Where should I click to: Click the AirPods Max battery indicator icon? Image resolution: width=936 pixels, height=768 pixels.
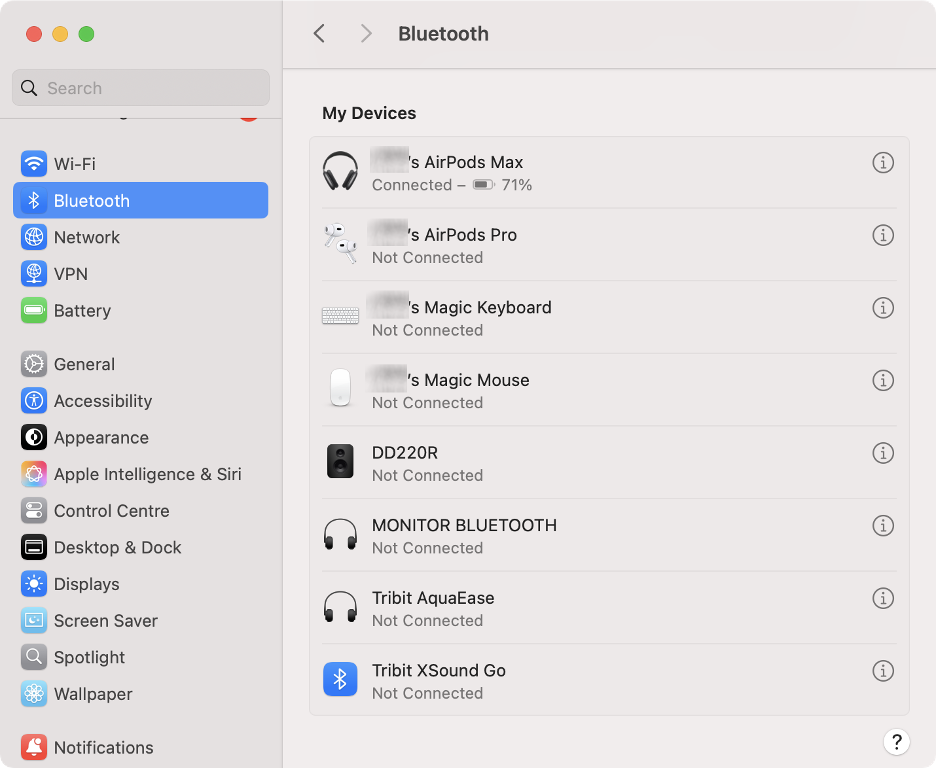click(484, 184)
